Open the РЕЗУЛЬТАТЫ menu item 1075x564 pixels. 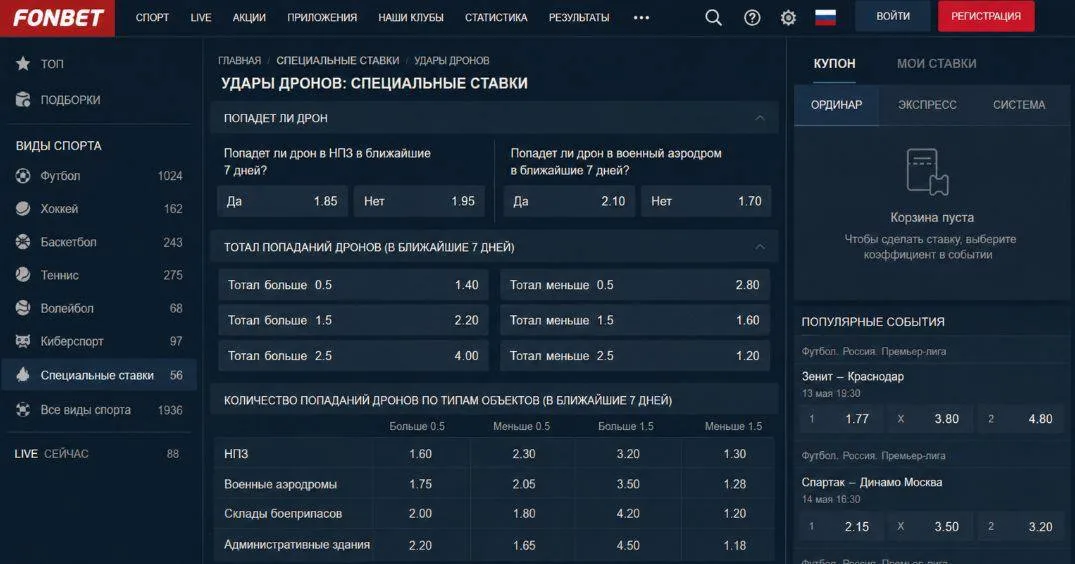[x=579, y=18]
